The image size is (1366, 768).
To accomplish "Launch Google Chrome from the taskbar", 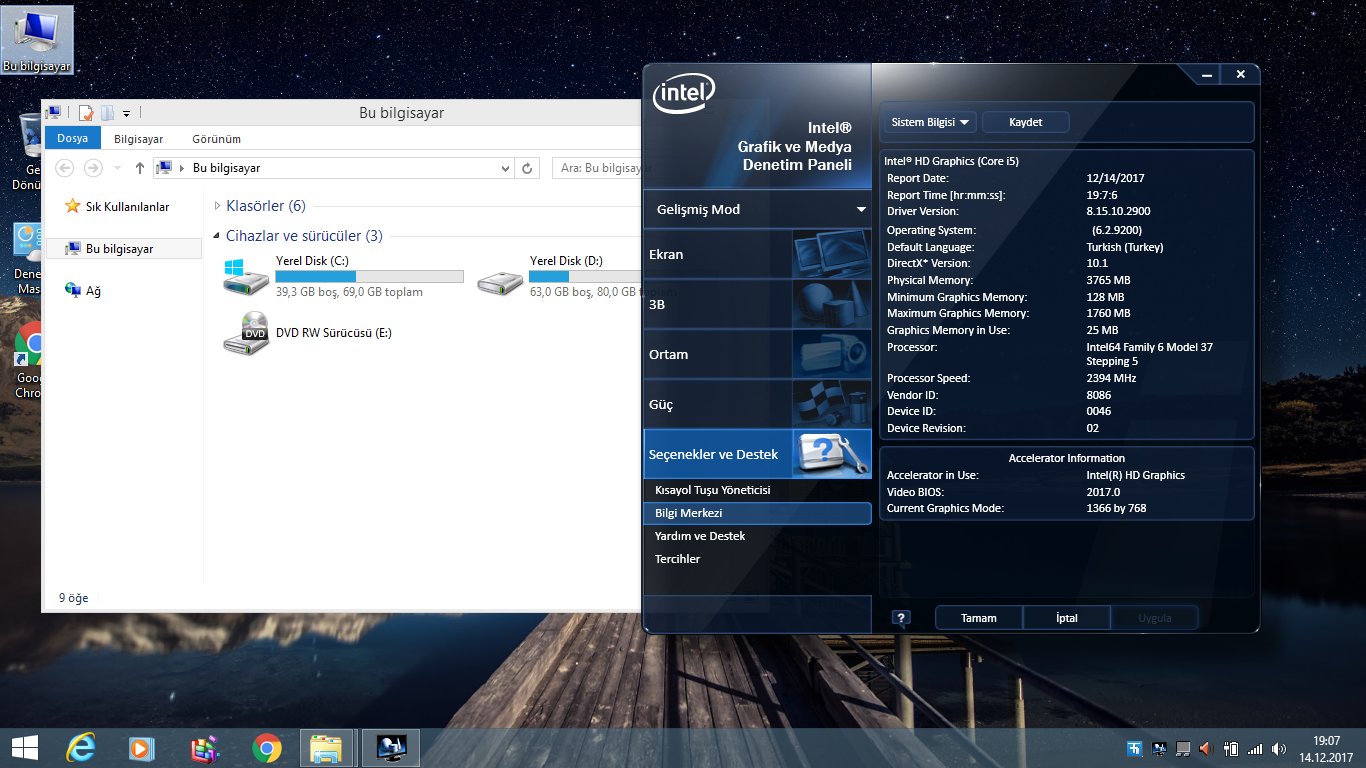I will [266, 748].
